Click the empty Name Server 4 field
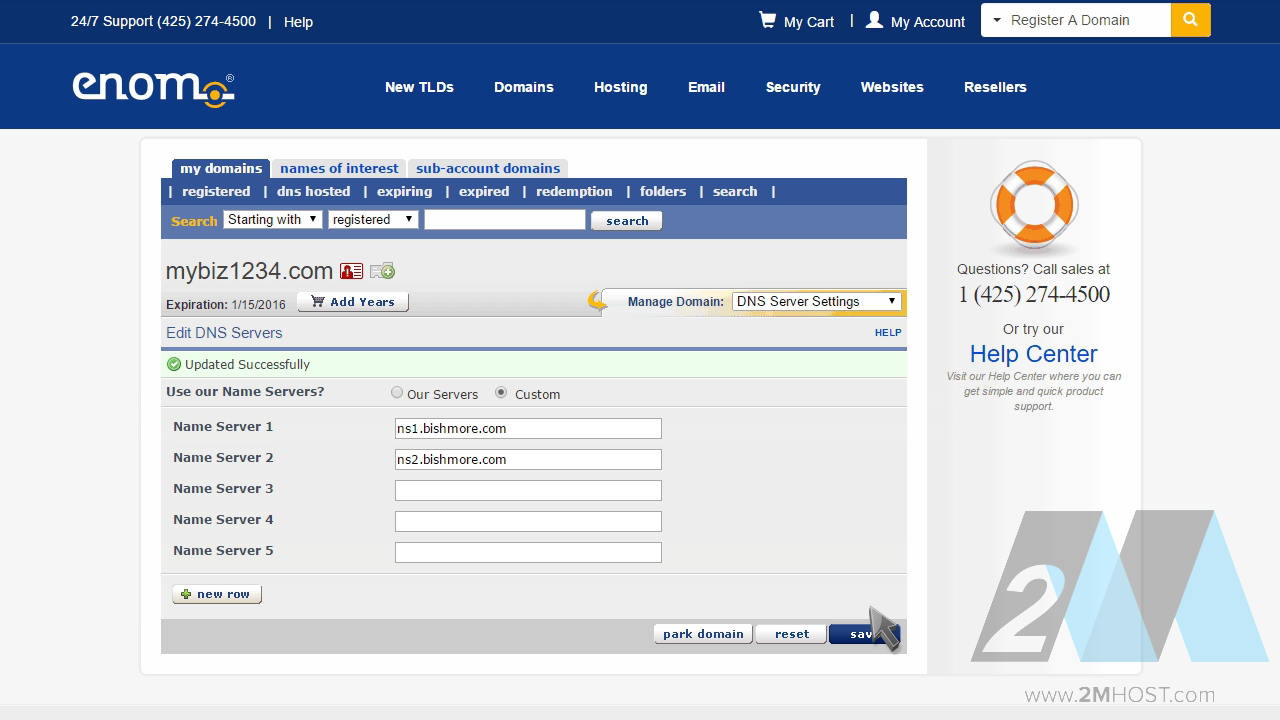The height and width of the screenshot is (720, 1280). 528,521
